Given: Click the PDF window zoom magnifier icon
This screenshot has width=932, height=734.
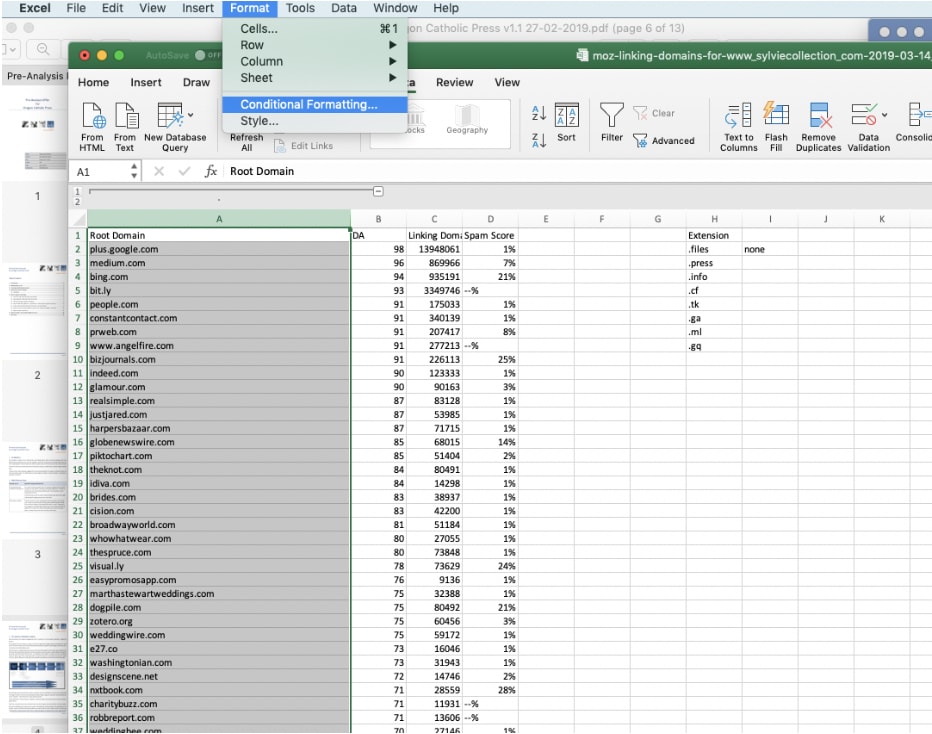Looking at the screenshot, I should click(43, 49).
